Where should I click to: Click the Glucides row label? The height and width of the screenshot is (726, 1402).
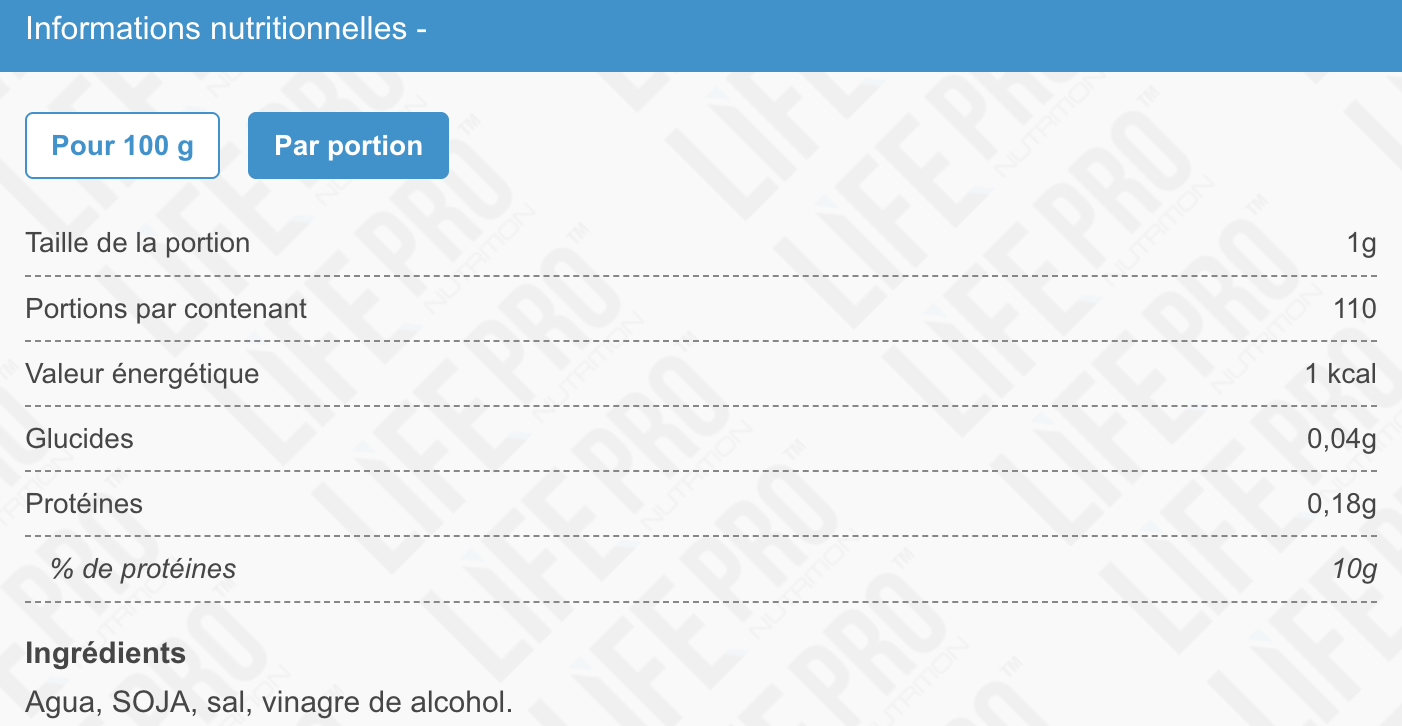click(x=79, y=439)
